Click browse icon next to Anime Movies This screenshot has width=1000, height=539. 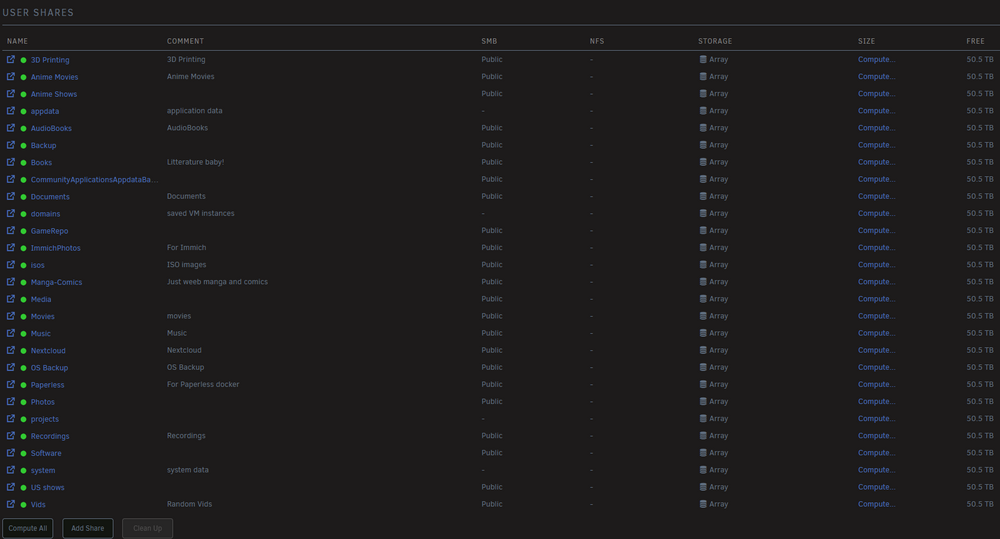(11, 77)
